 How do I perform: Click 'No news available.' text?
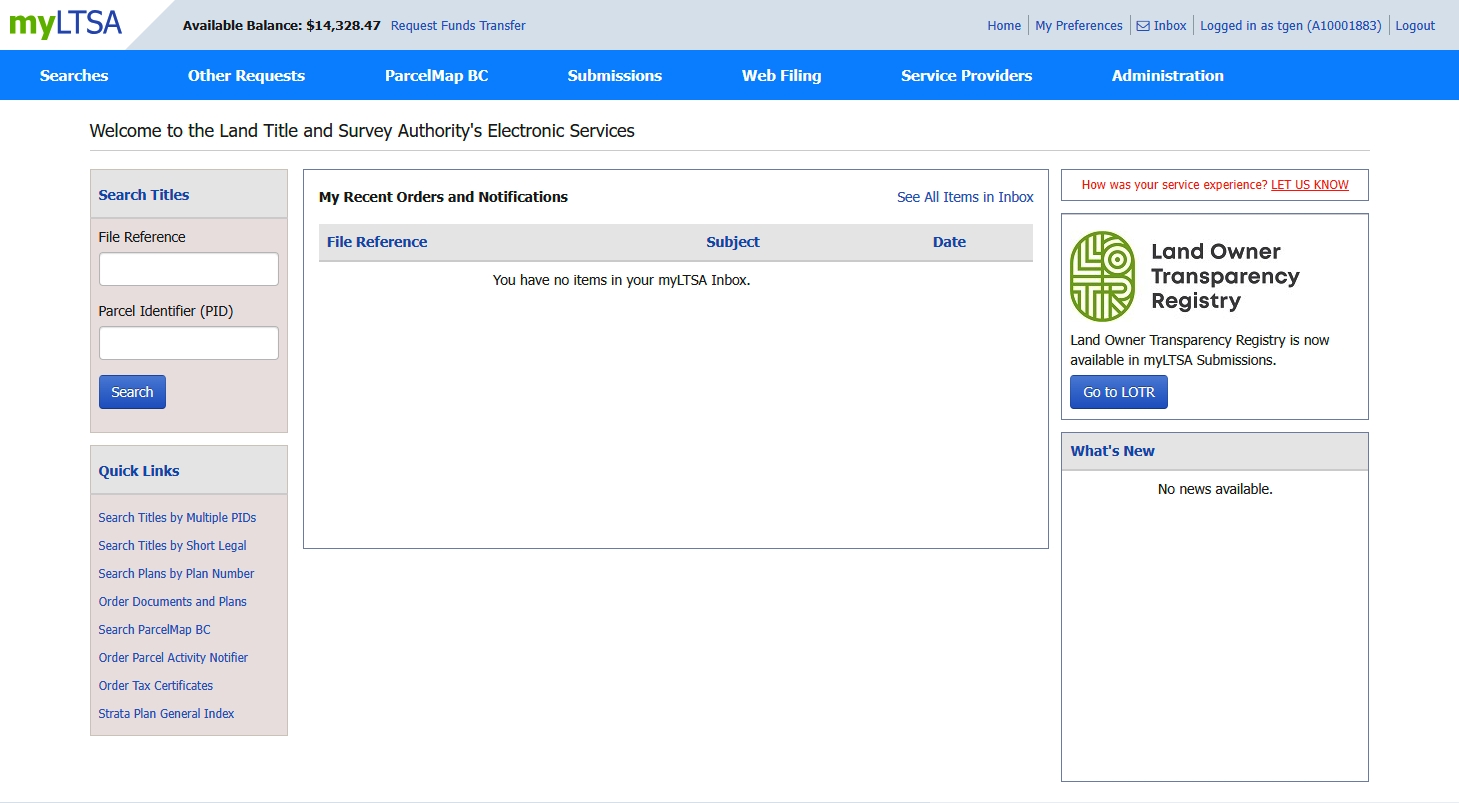coord(1215,489)
